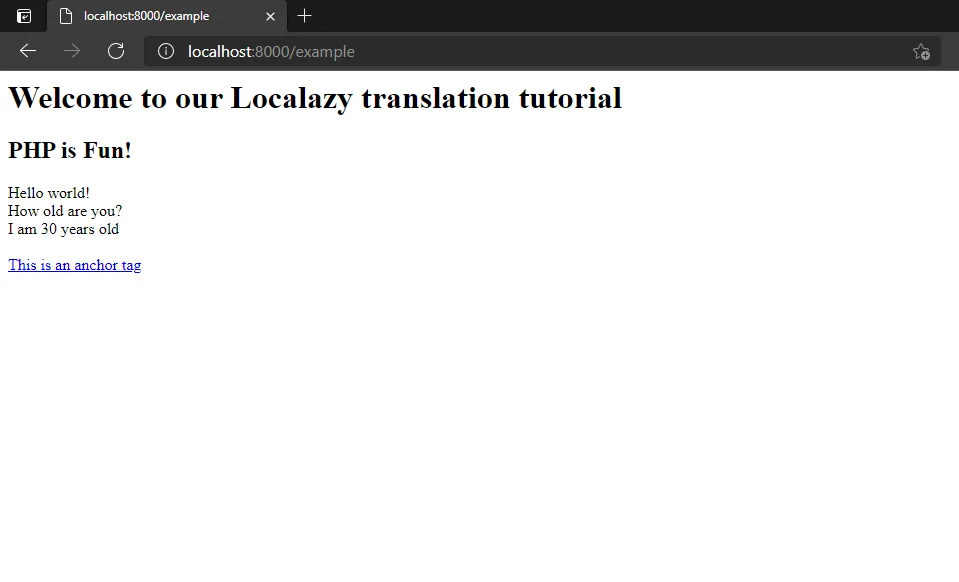
Task: Refresh the current page
Action: point(116,51)
